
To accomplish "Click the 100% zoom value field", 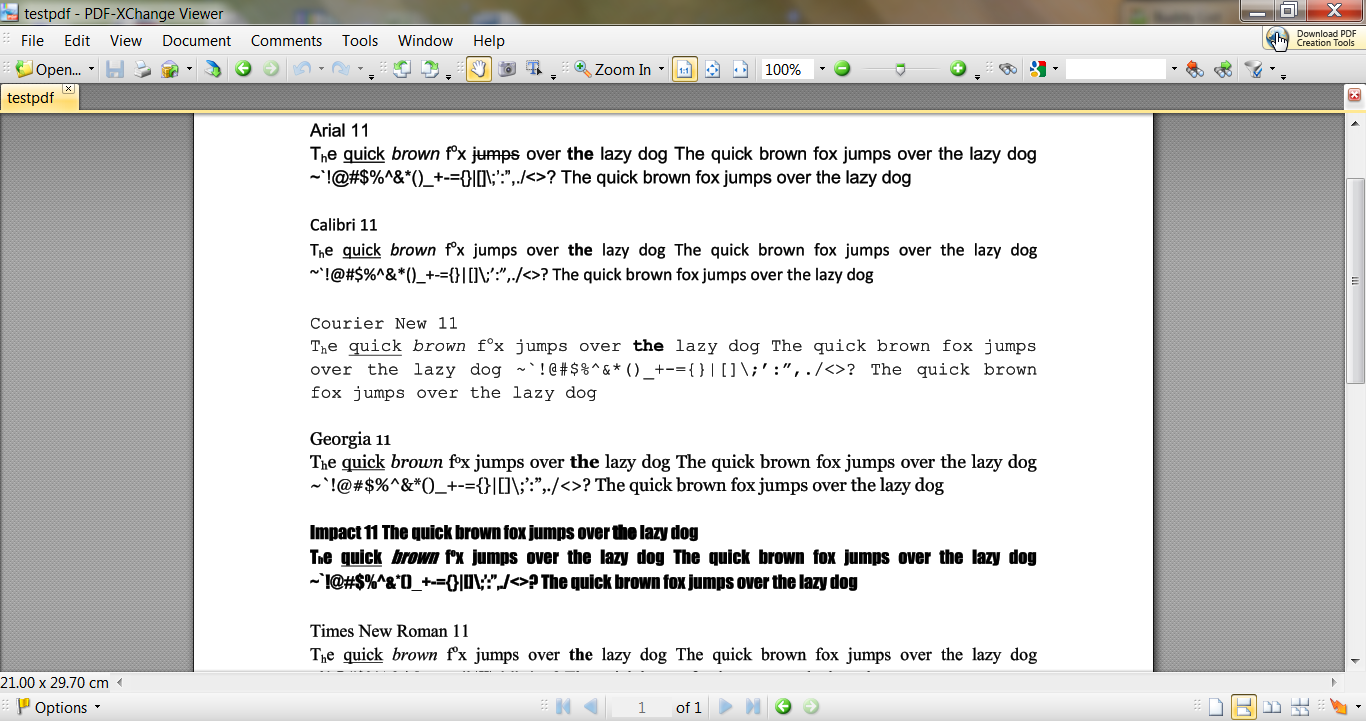I will click(x=787, y=69).
